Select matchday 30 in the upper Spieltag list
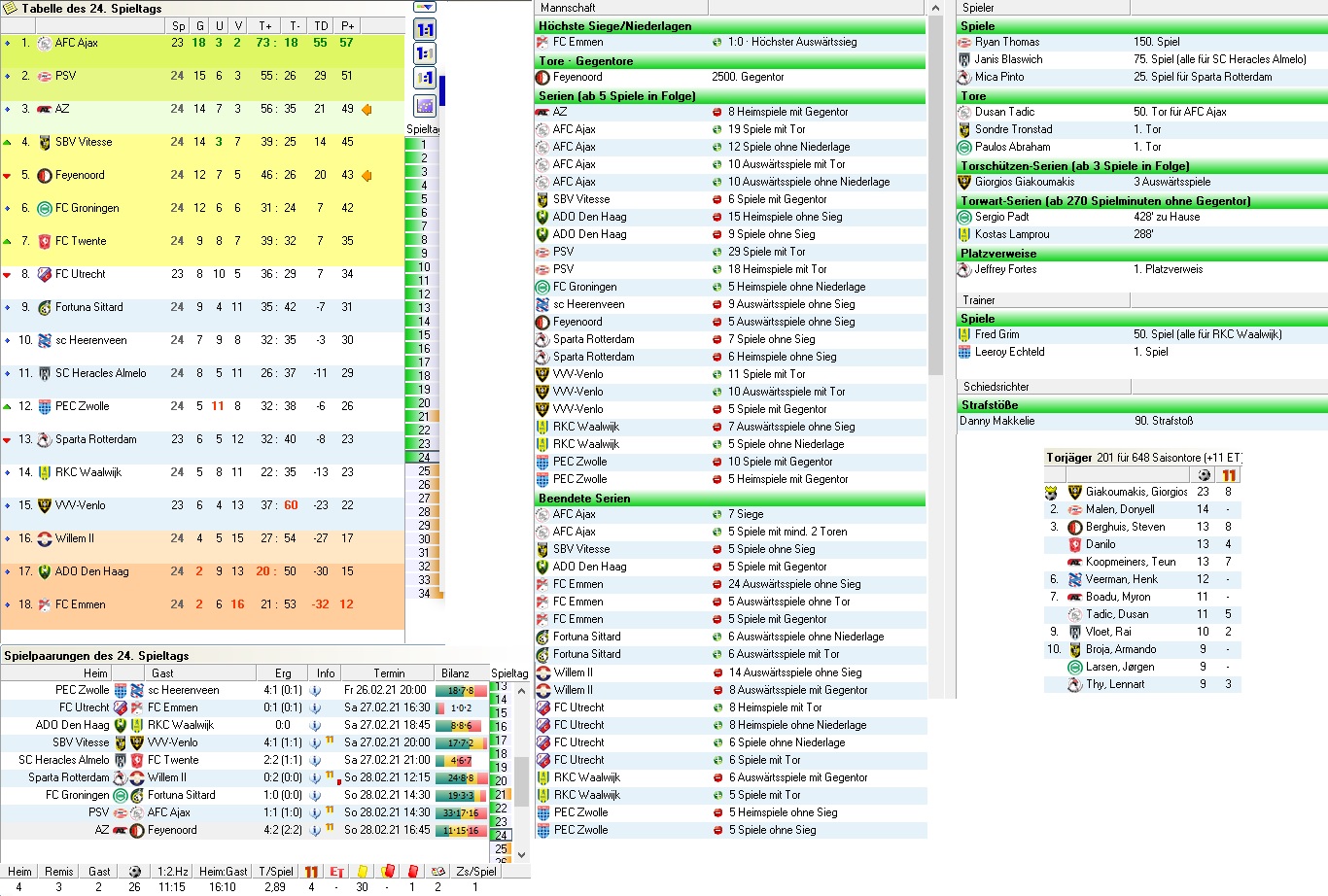The height and width of the screenshot is (896, 1328). click(x=424, y=539)
